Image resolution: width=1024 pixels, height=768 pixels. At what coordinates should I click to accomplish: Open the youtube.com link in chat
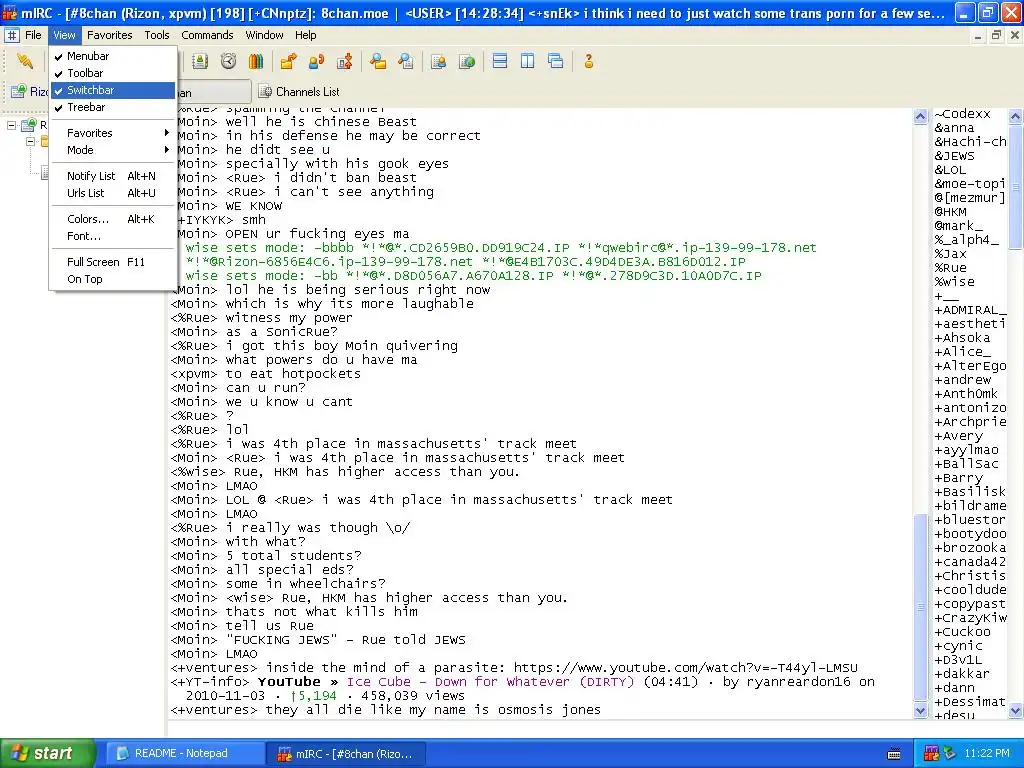click(685, 668)
